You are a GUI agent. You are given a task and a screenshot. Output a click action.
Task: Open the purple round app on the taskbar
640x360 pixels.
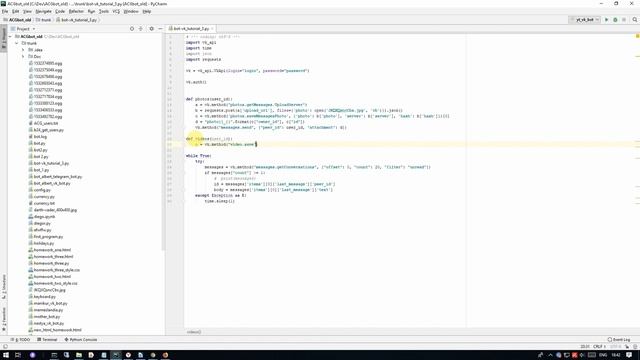coord(33,355)
